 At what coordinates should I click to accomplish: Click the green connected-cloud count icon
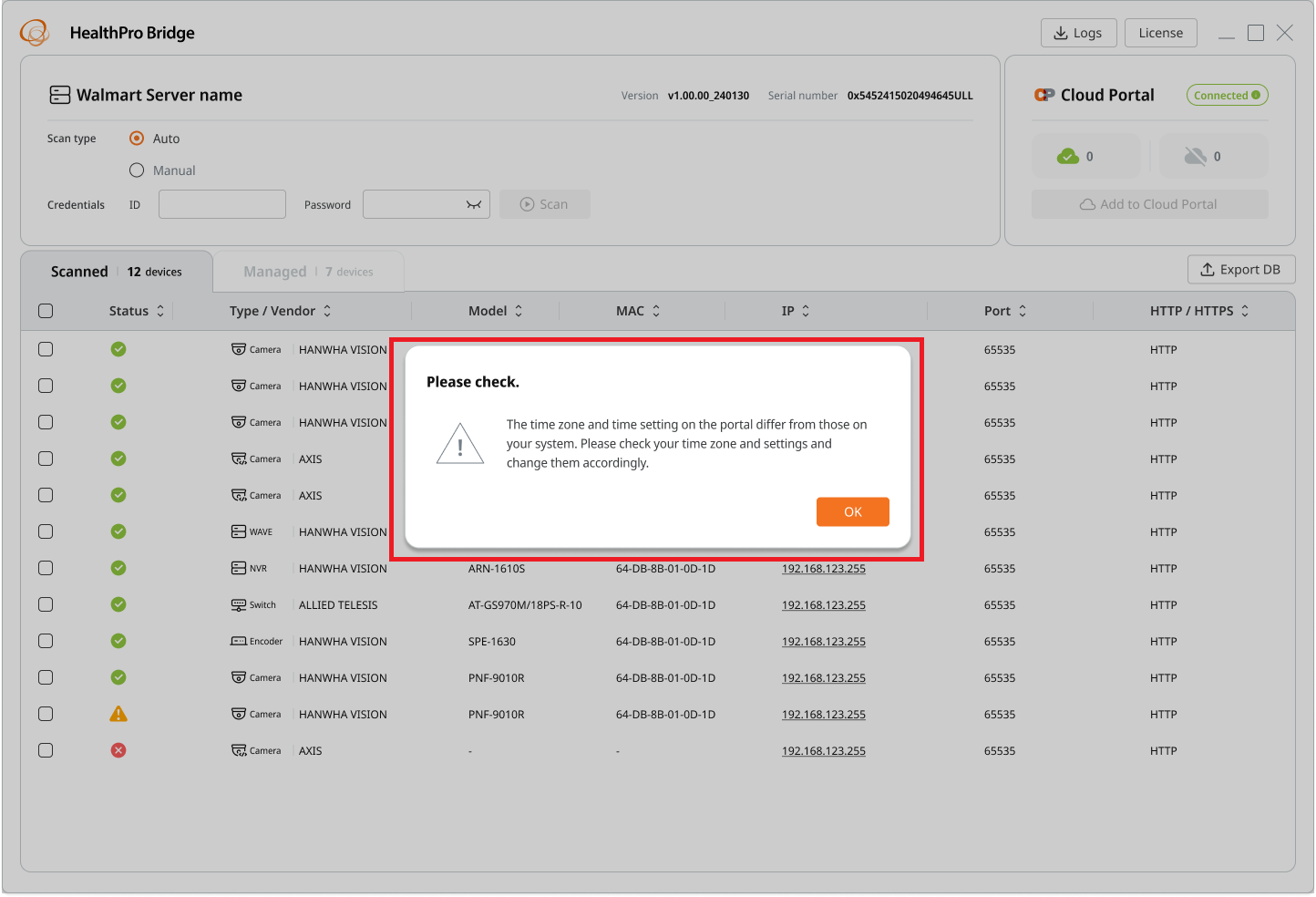[1068, 157]
